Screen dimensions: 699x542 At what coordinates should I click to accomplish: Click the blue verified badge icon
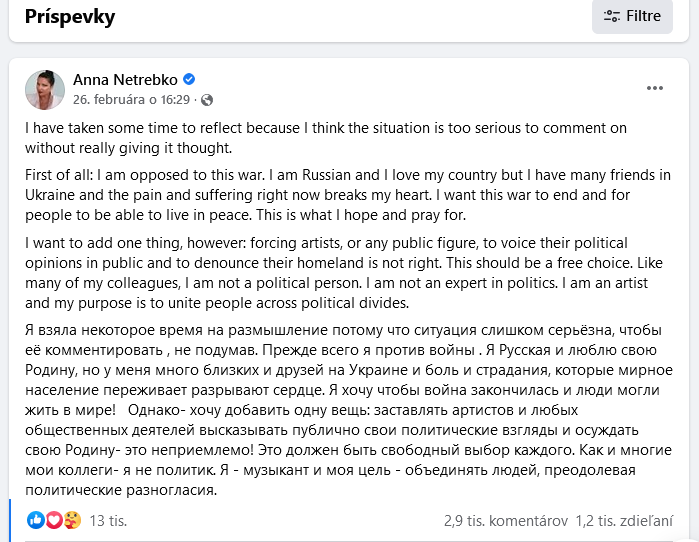(x=189, y=79)
